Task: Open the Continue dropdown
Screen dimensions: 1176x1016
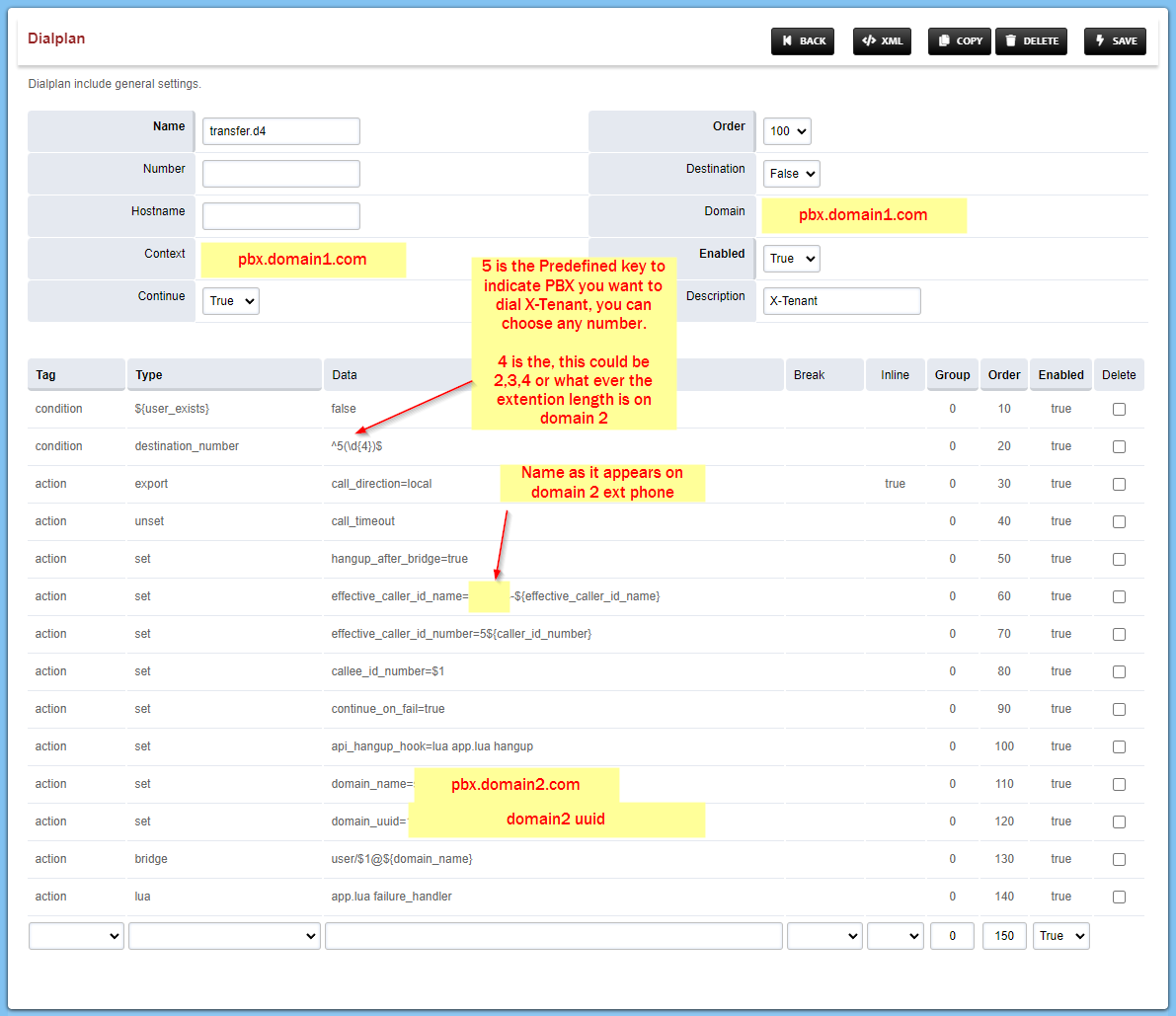Action: click(x=230, y=300)
